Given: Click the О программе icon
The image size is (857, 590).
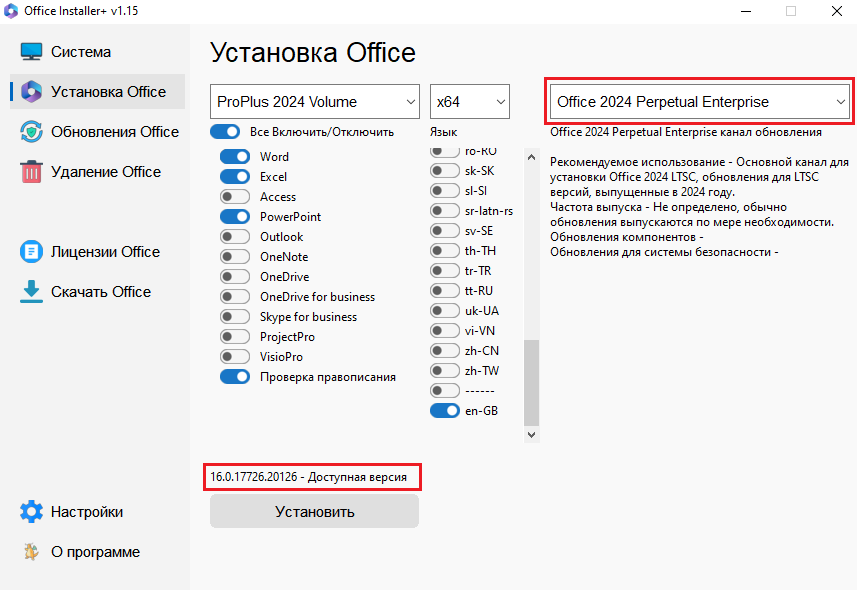Looking at the screenshot, I should pyautogui.click(x=31, y=552).
